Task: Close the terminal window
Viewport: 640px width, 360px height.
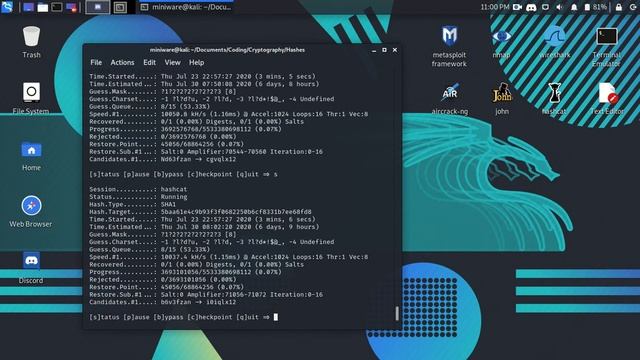Action: click(395, 50)
